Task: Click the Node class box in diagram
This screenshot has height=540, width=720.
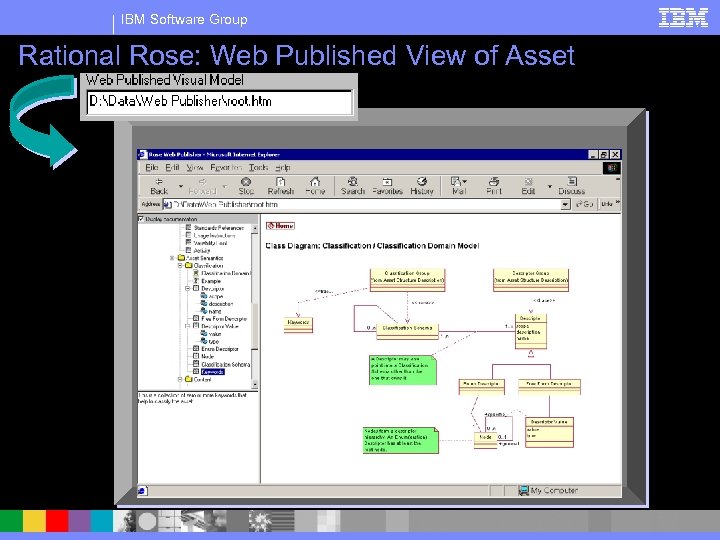Action: (485, 440)
